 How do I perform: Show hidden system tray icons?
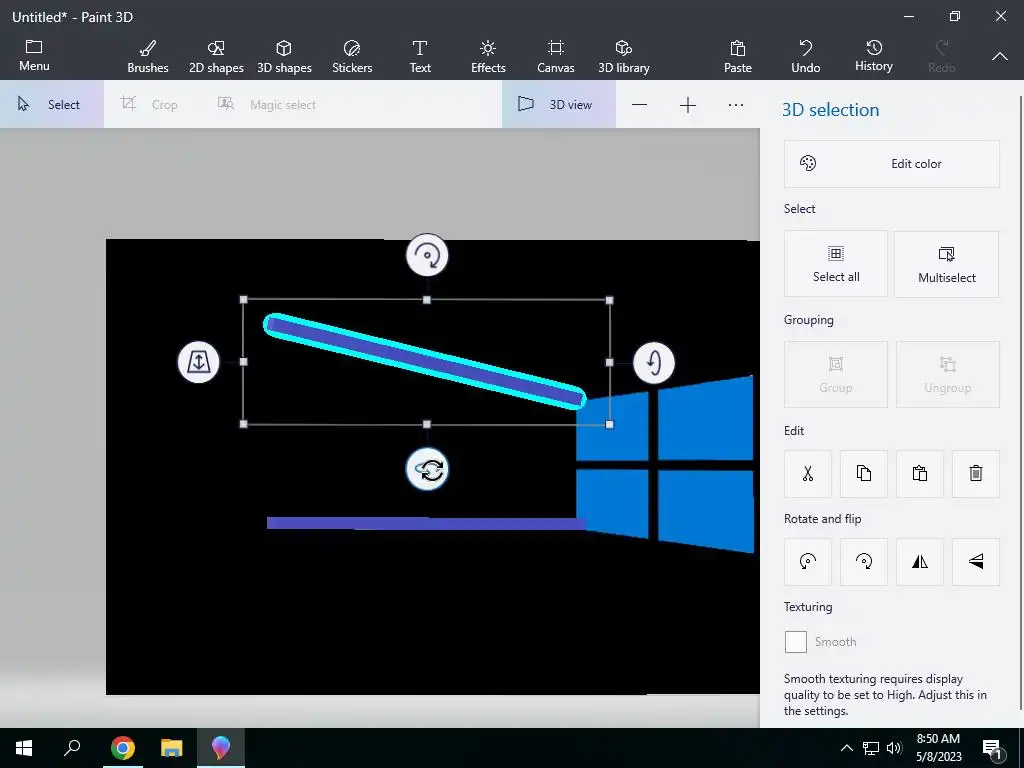pyautogui.click(x=846, y=748)
